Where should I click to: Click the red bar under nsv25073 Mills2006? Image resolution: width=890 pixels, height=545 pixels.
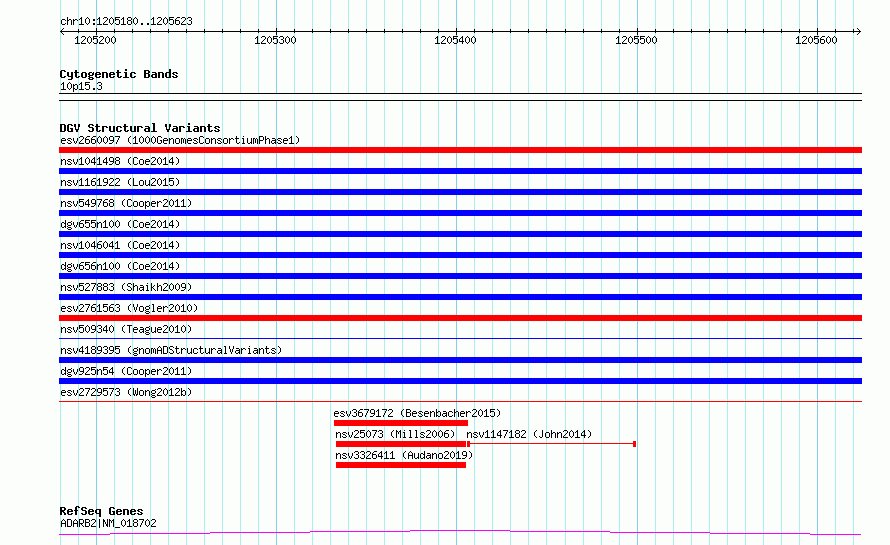point(401,444)
